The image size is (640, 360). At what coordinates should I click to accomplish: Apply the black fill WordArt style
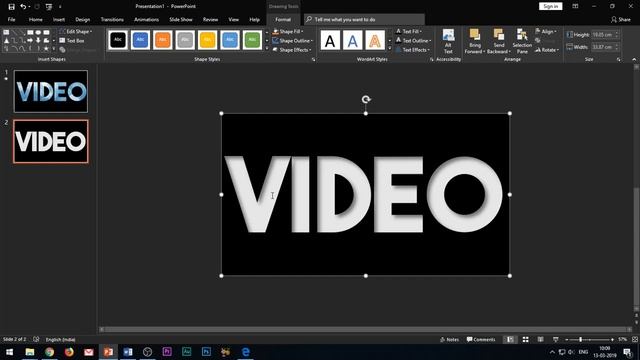point(330,40)
